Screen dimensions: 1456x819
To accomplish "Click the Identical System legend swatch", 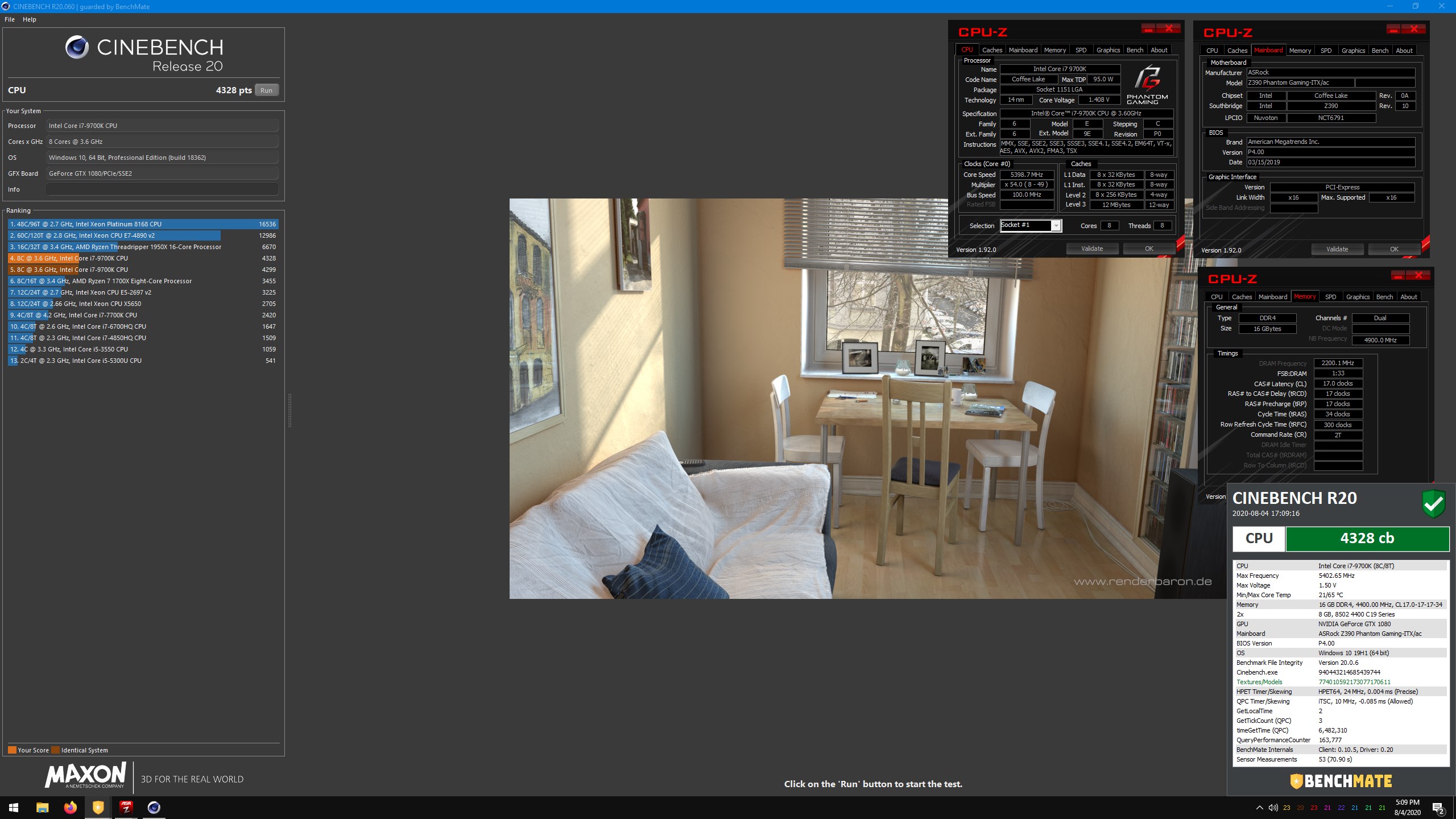I will tap(55, 750).
